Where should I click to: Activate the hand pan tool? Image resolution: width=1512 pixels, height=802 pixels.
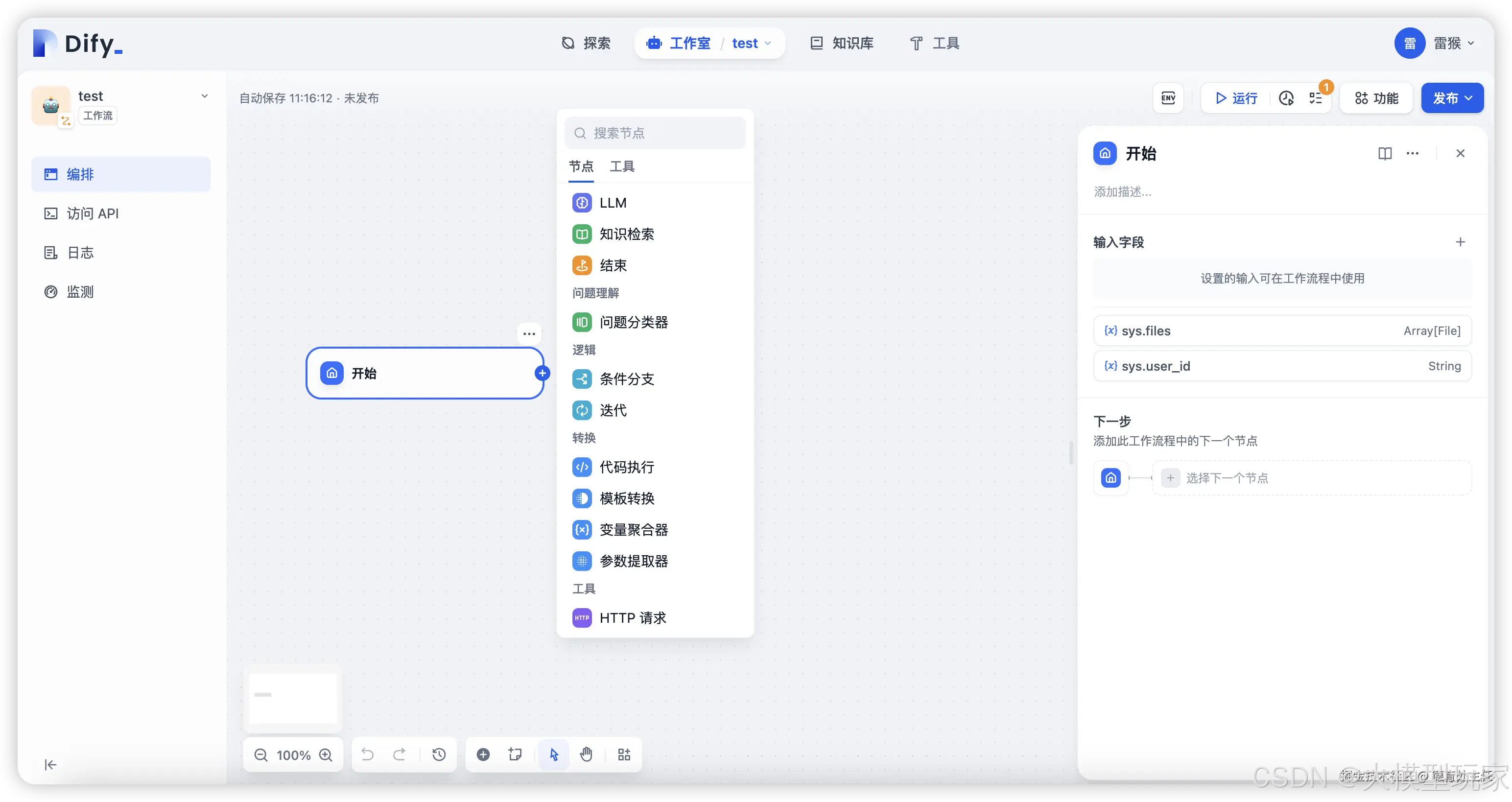(x=587, y=755)
